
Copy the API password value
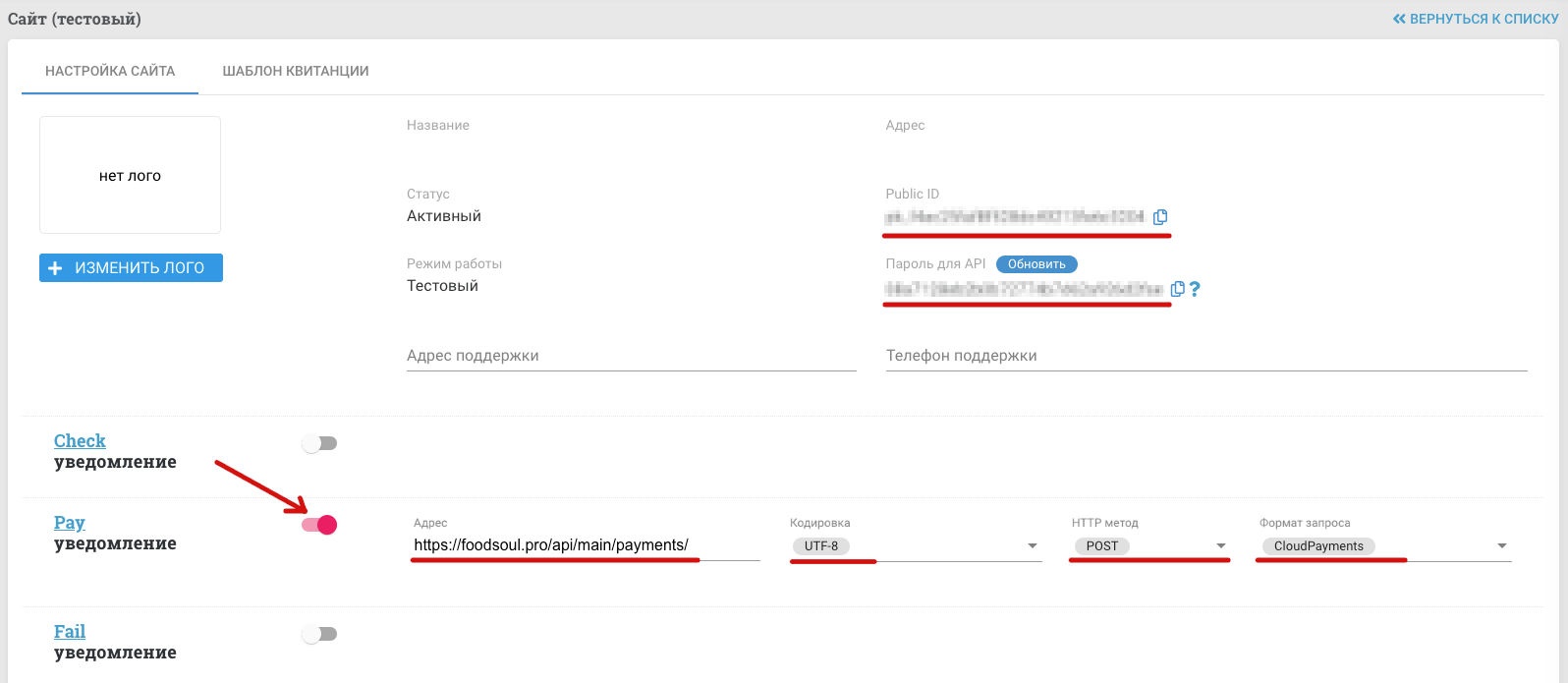coord(1177,289)
